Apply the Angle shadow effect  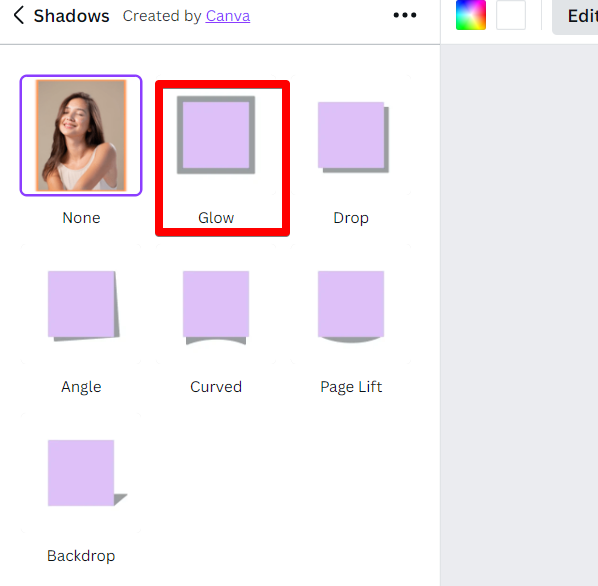point(81,304)
